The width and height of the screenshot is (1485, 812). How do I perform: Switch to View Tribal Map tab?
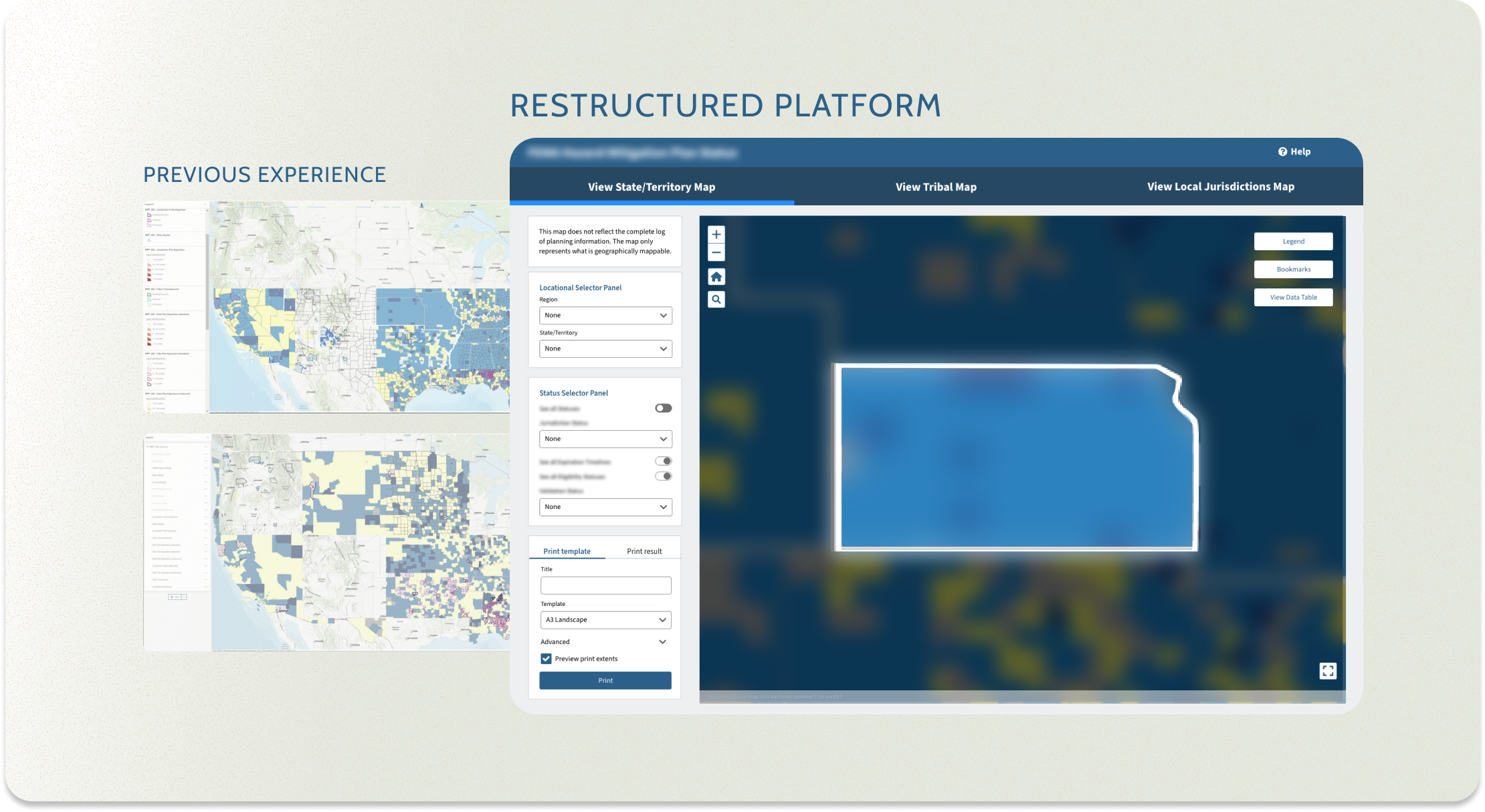(x=936, y=187)
